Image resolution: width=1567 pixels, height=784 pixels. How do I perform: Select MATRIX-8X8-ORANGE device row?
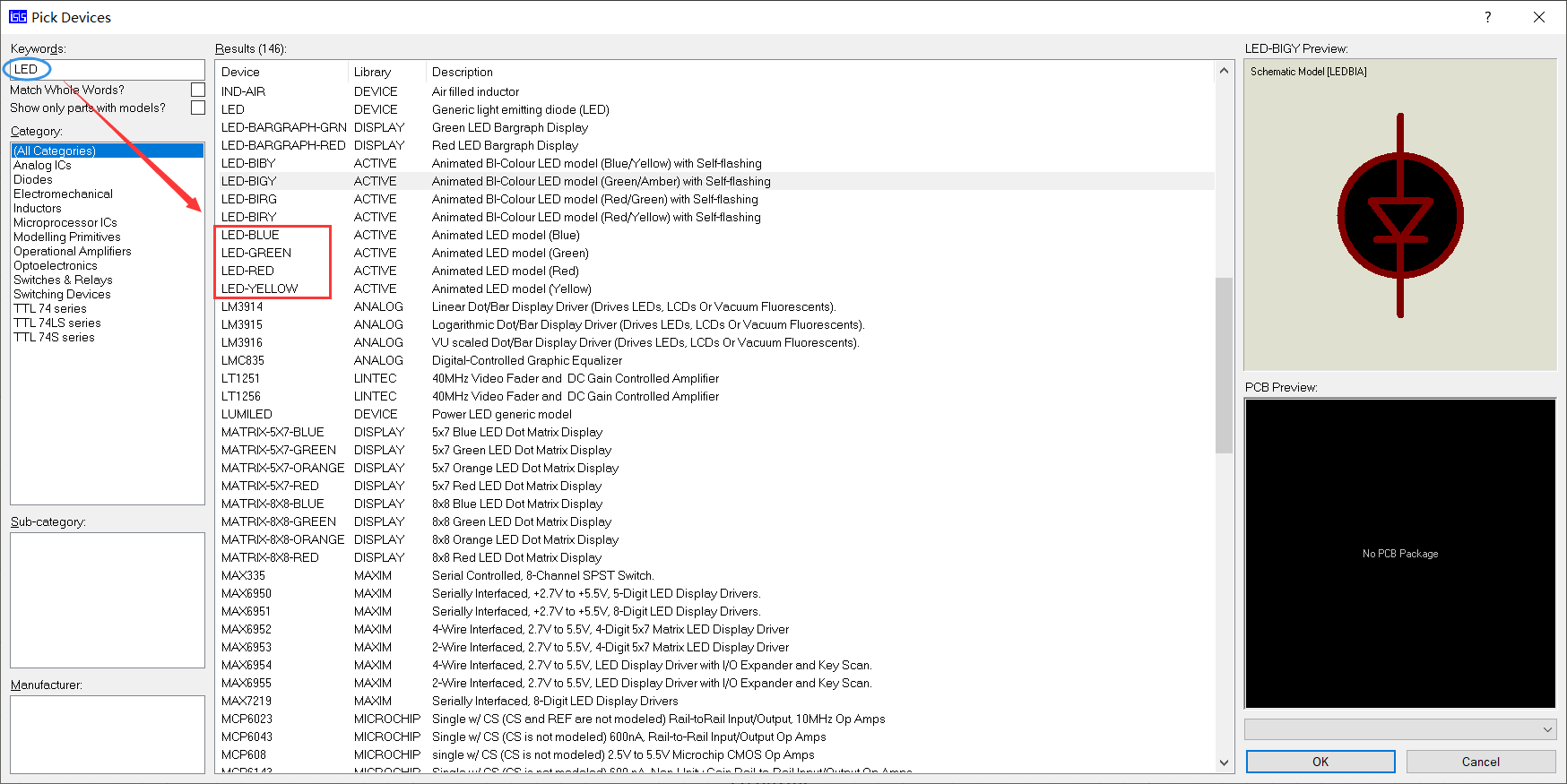point(715,539)
